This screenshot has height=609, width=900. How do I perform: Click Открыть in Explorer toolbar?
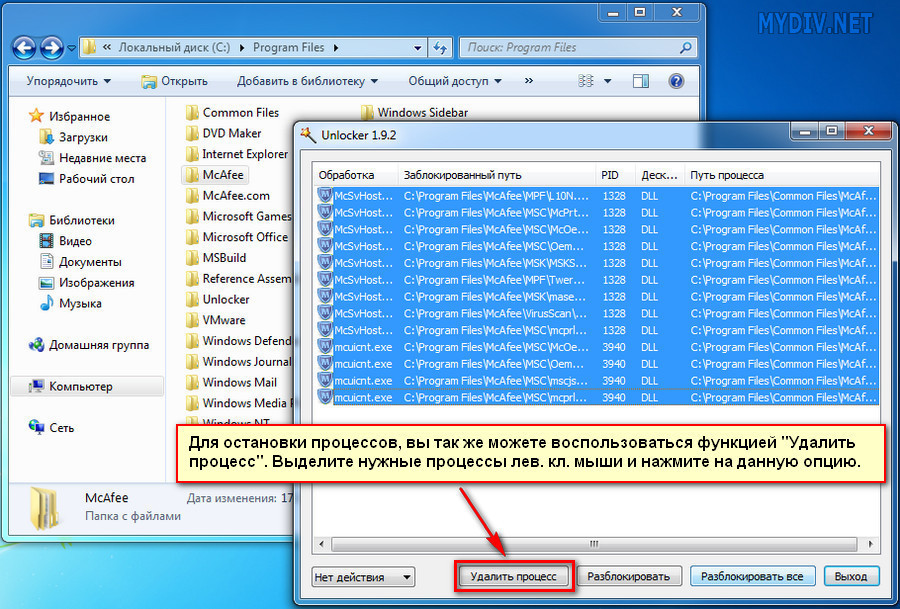point(174,82)
